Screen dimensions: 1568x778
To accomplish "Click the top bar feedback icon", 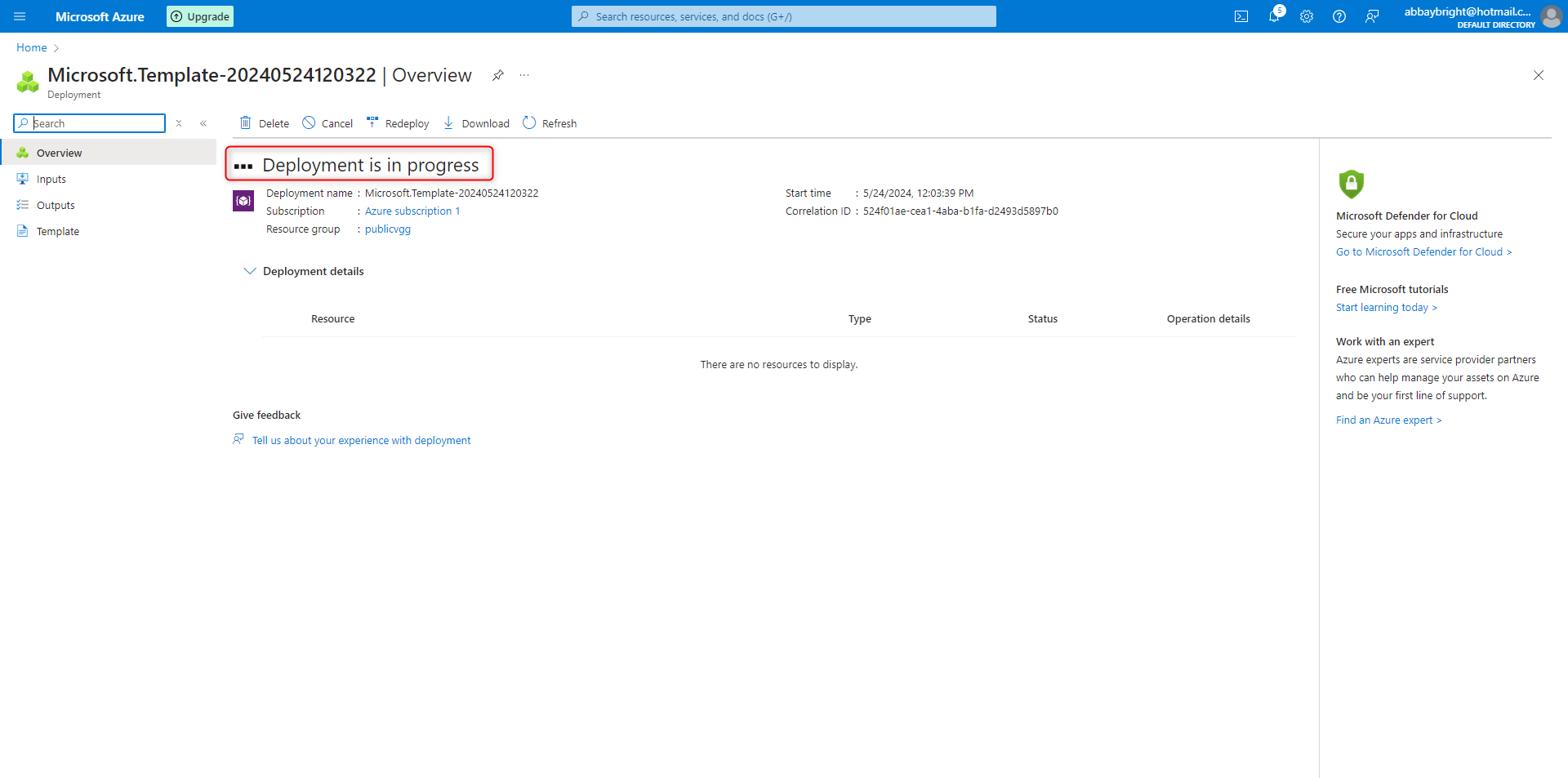I will coord(1372,16).
